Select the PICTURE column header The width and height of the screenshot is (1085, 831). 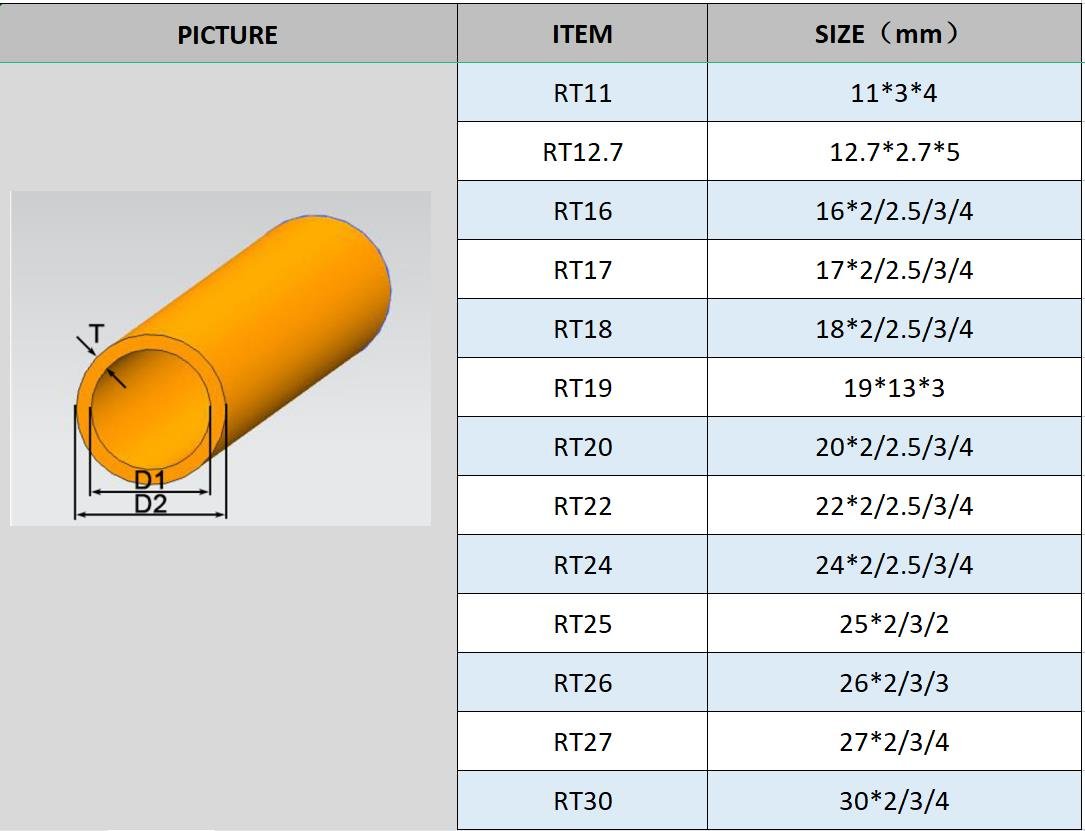coord(227,35)
